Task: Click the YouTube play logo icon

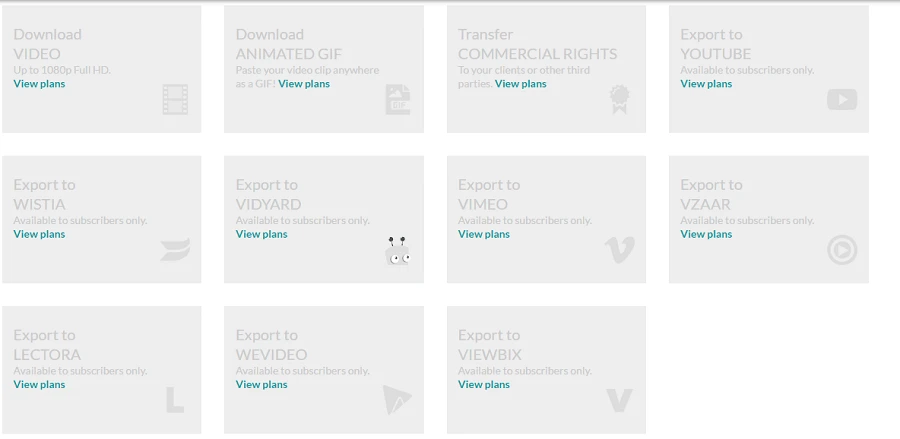Action: [842, 99]
